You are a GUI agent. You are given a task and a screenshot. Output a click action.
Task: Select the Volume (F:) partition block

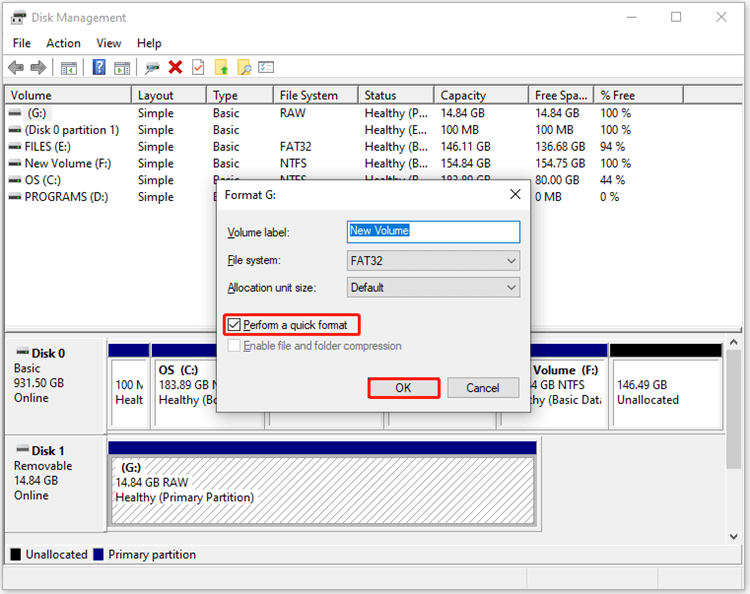(568, 392)
